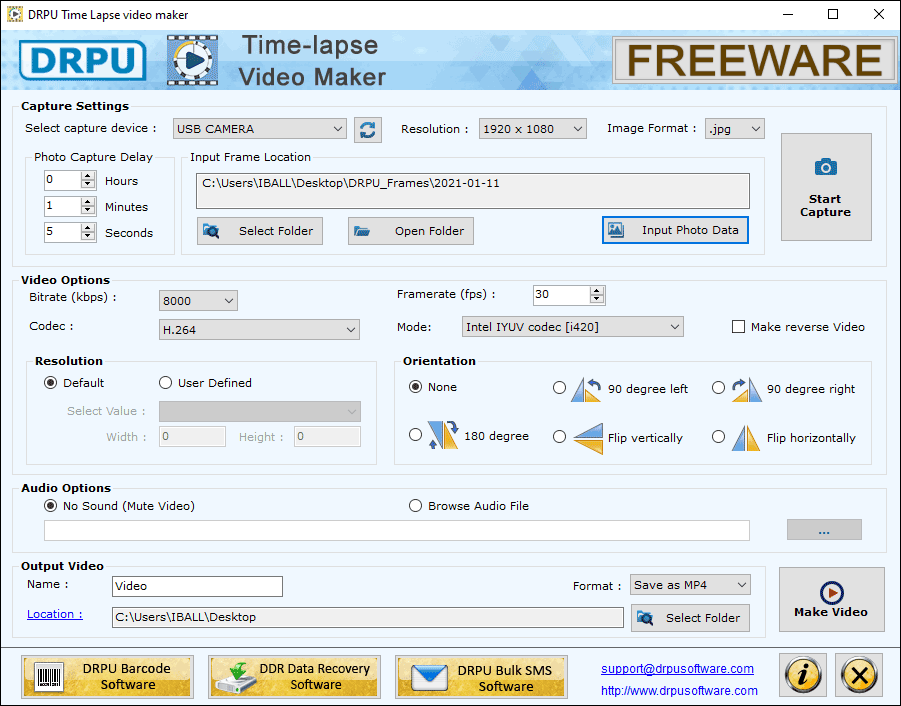Click the Width value field
The width and height of the screenshot is (901, 706).
pyautogui.click(x=192, y=437)
